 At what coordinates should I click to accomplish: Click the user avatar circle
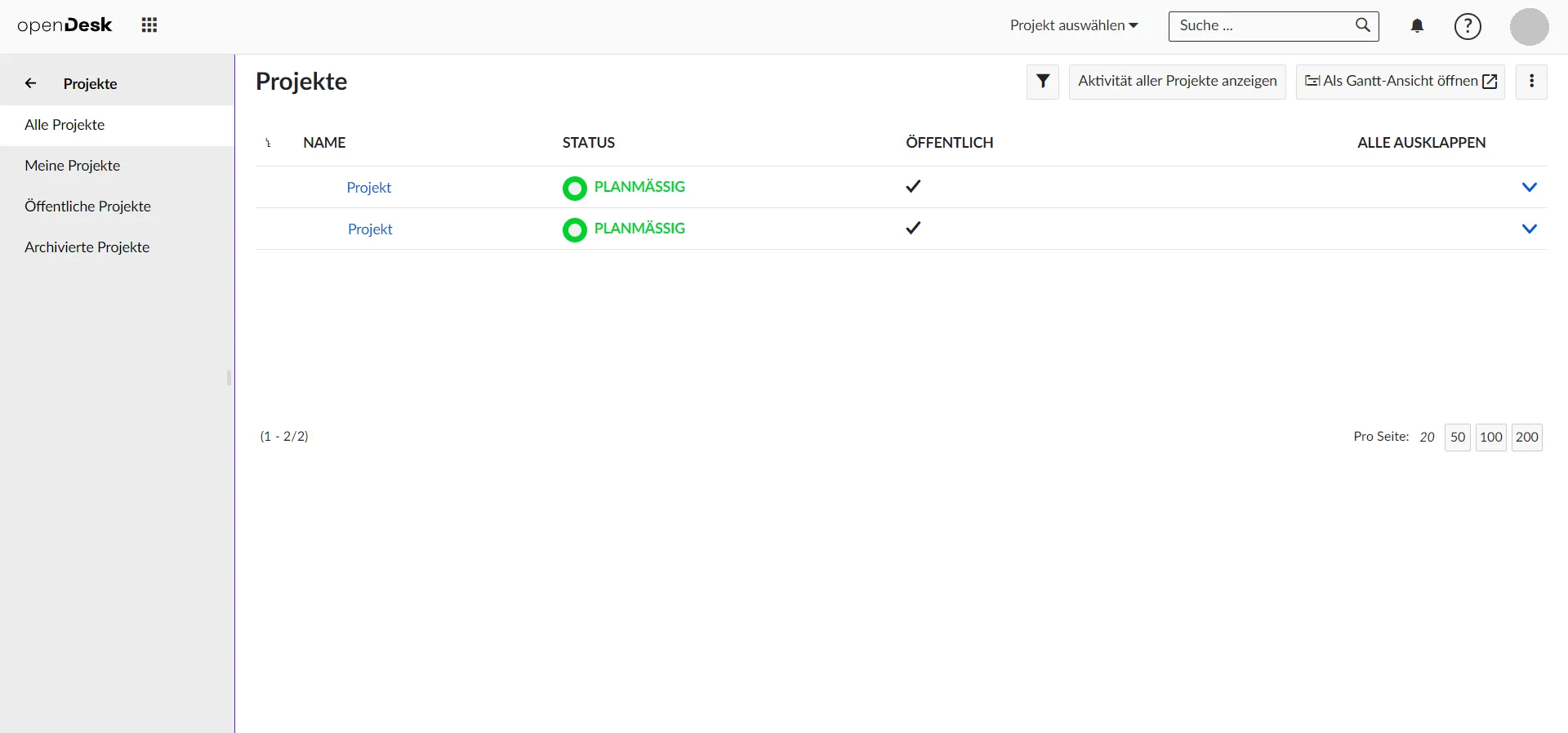click(1529, 26)
